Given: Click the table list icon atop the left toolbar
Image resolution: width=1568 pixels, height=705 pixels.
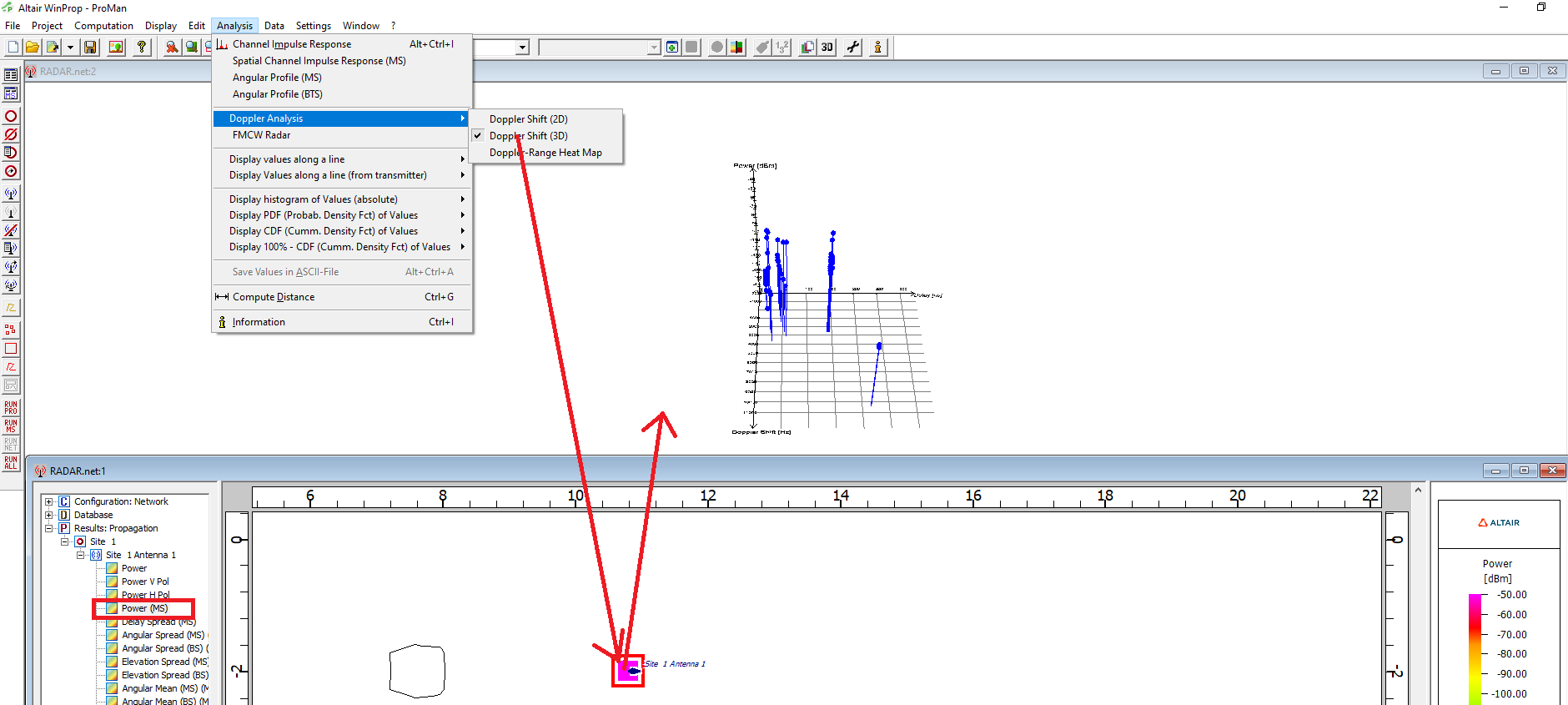Looking at the screenshot, I should (11, 75).
